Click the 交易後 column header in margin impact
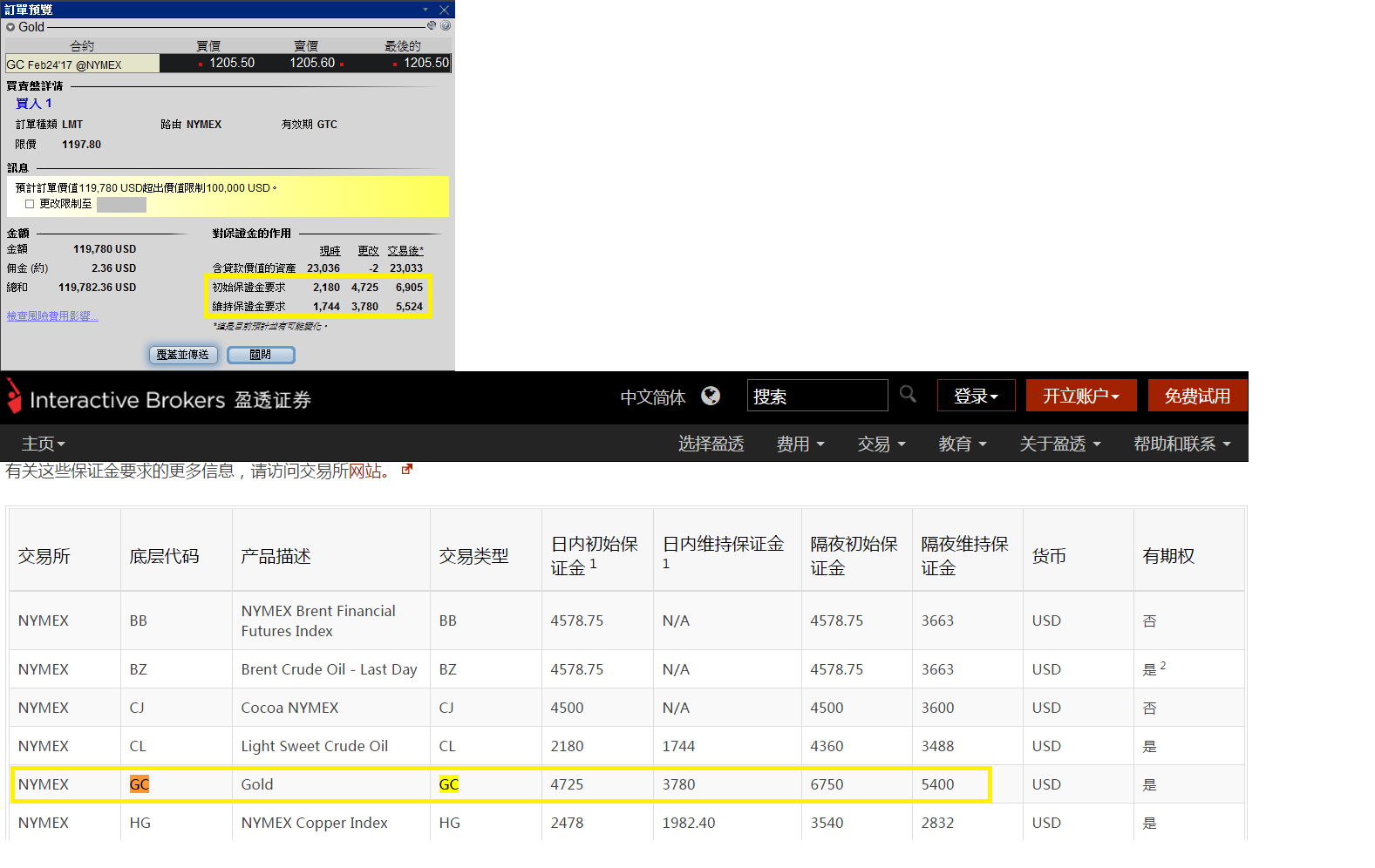The width and height of the screenshot is (1375, 868). pyautogui.click(x=405, y=251)
